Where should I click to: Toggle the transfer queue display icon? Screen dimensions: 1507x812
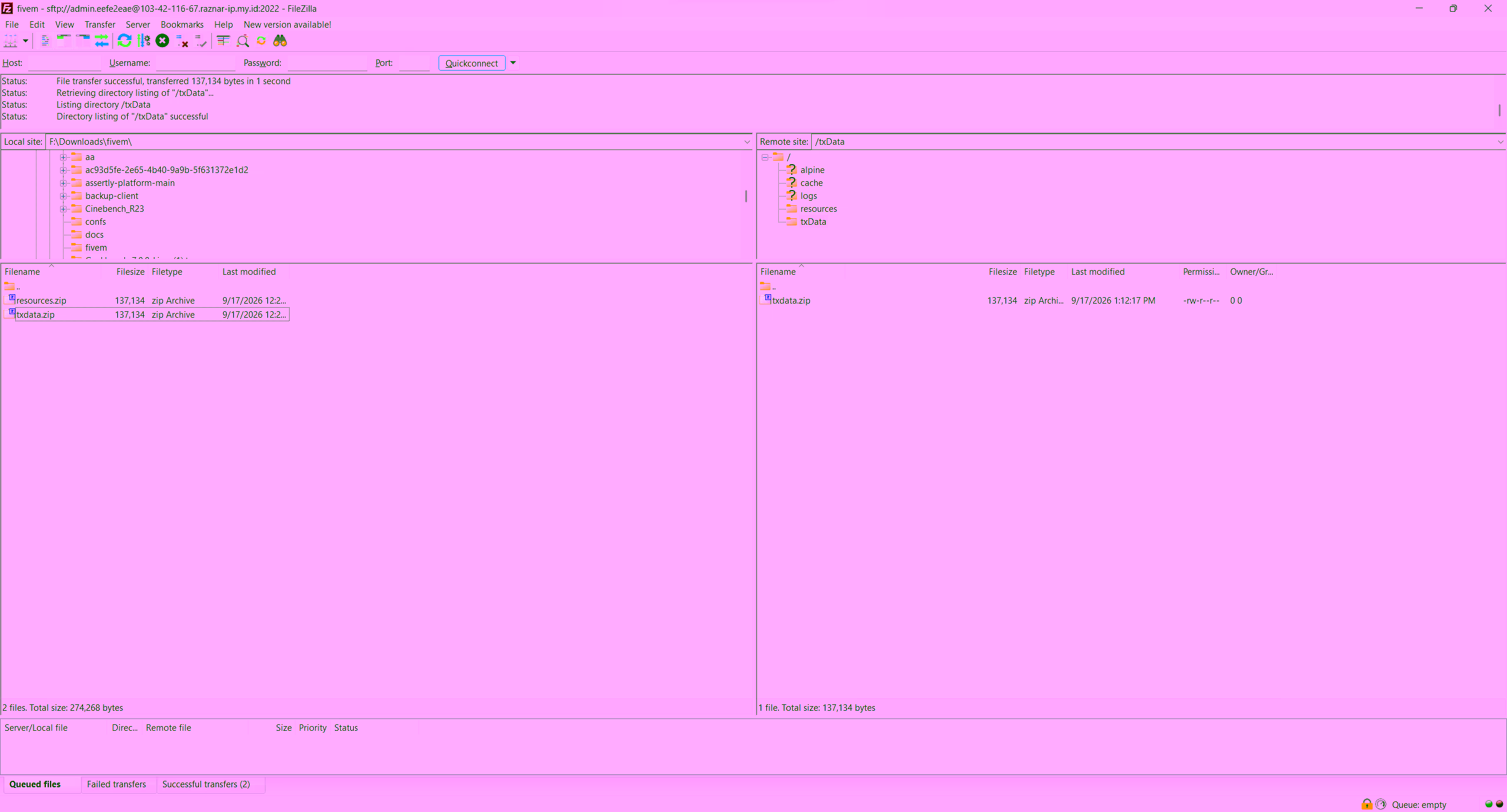pos(102,41)
